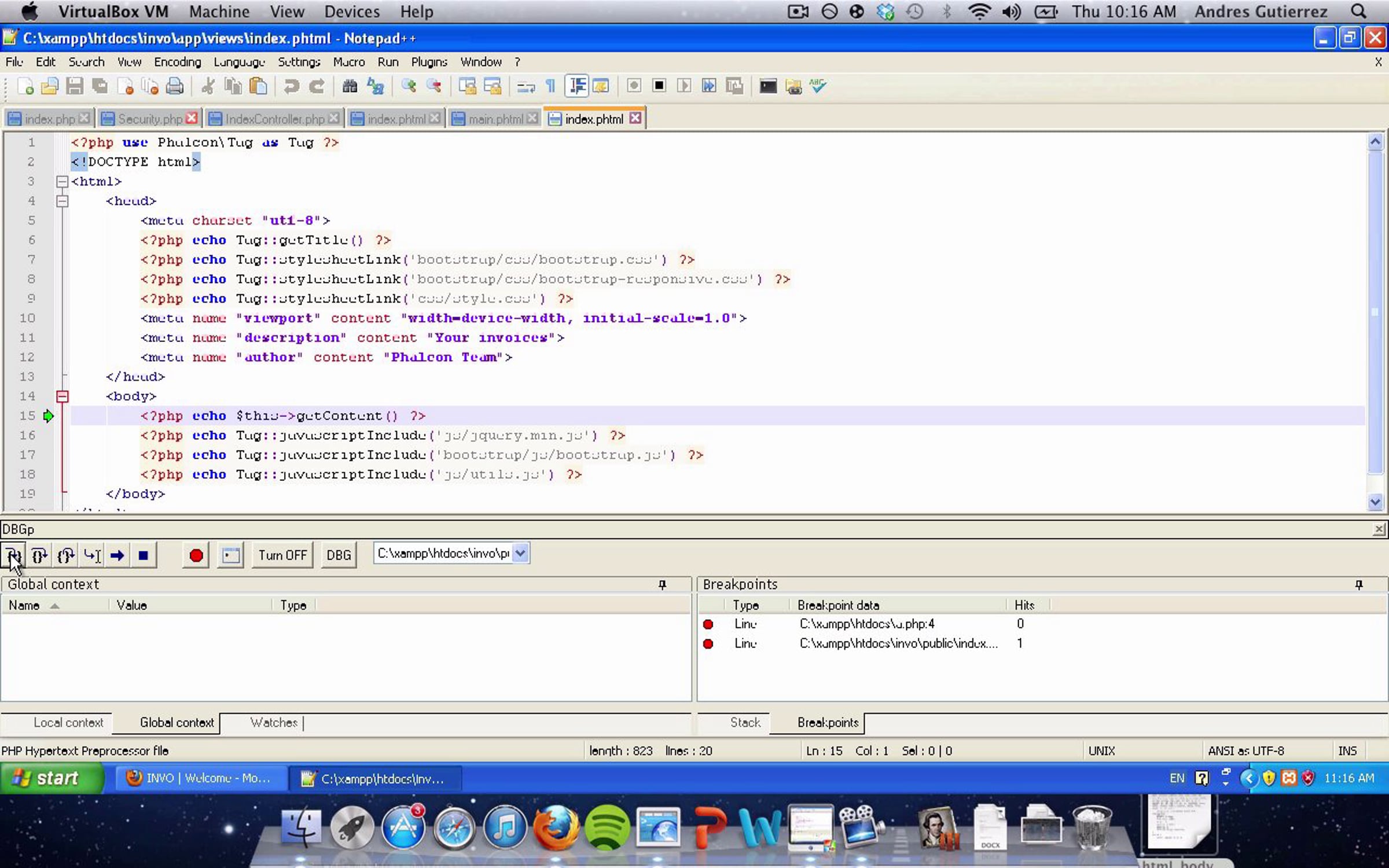
Task: Click the Print icon in toolbar
Action: pos(175,86)
